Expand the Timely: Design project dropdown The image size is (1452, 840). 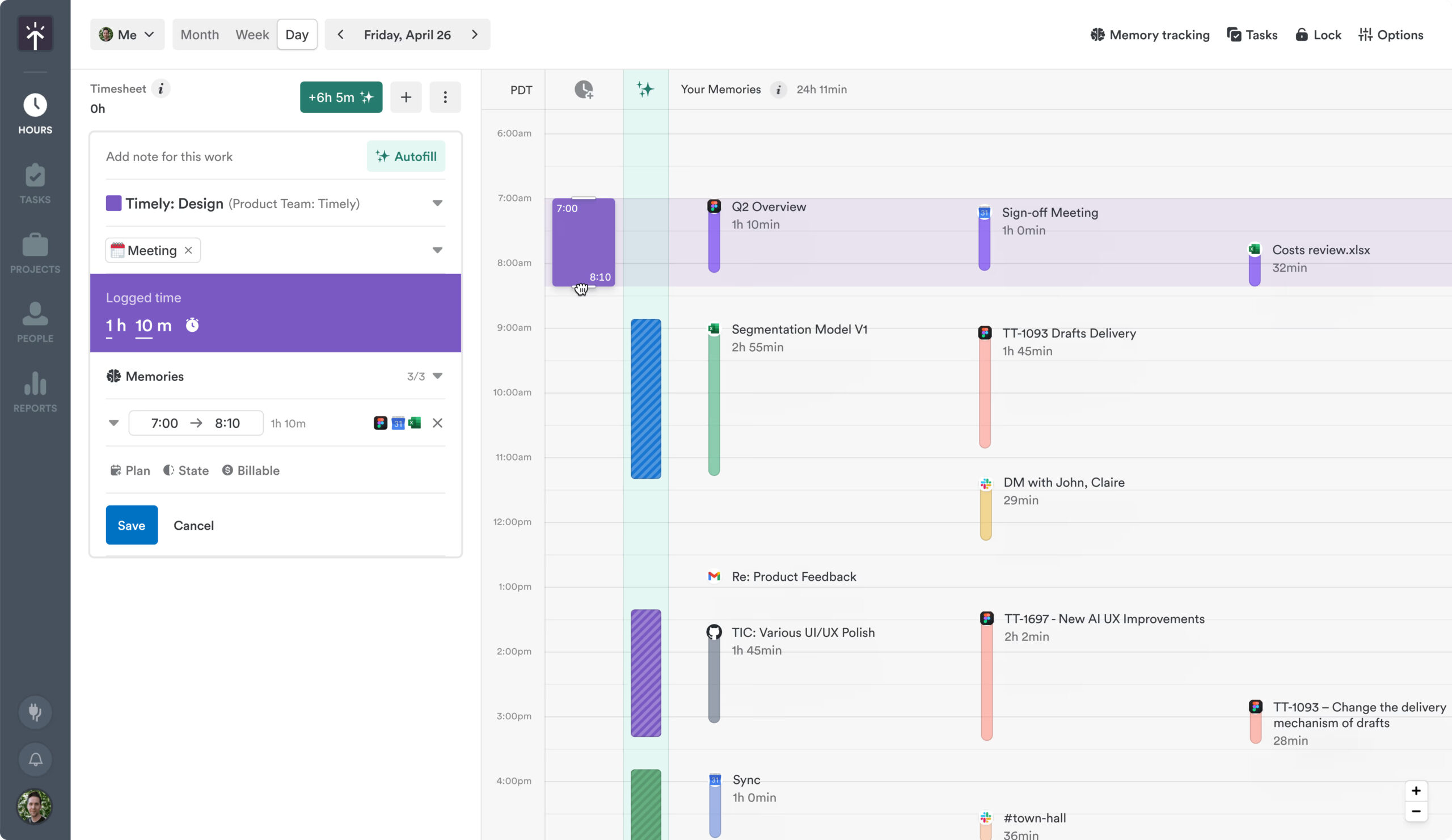click(x=437, y=203)
